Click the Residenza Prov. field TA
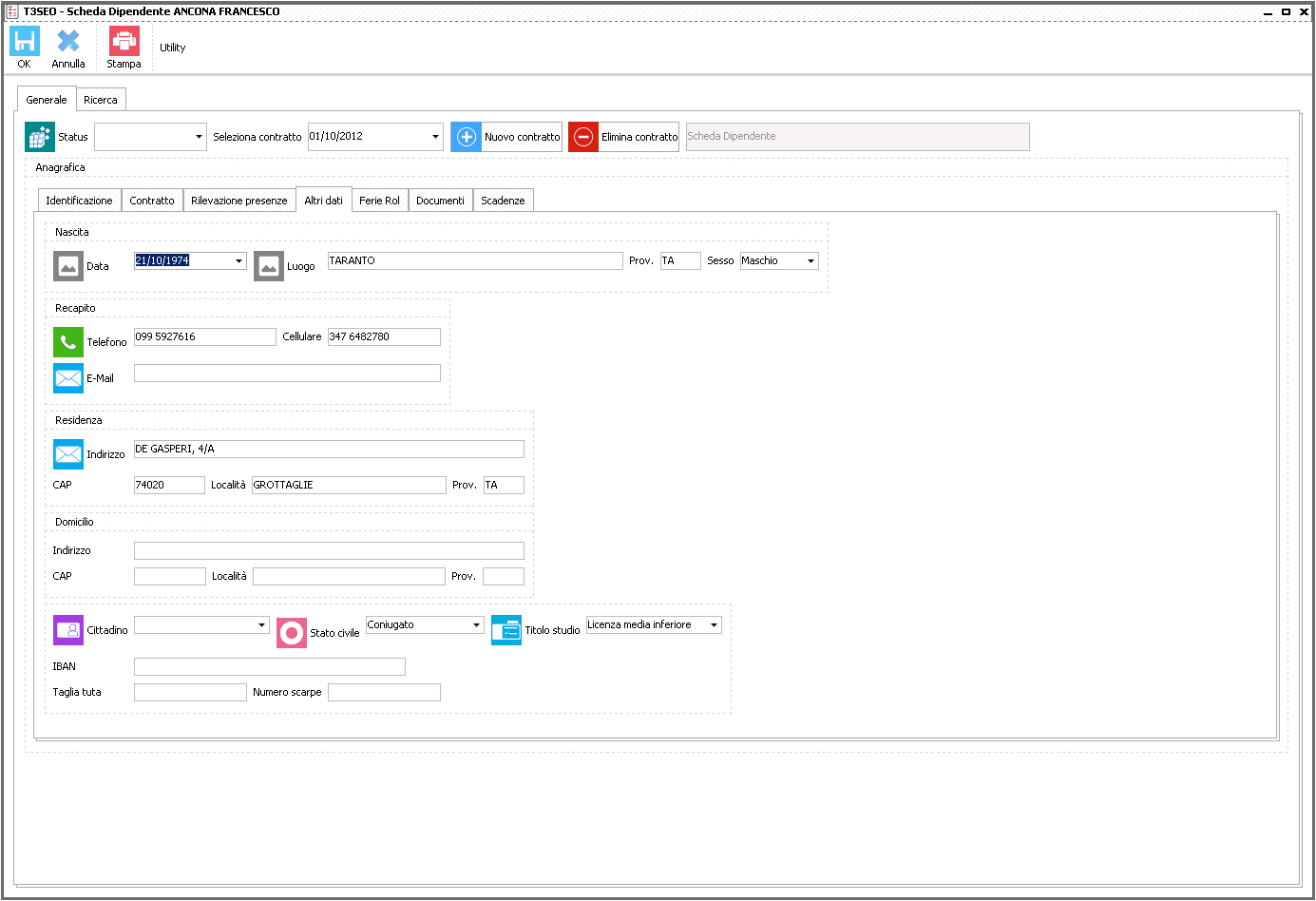Screen dimensions: 1316x901 click(x=504, y=485)
